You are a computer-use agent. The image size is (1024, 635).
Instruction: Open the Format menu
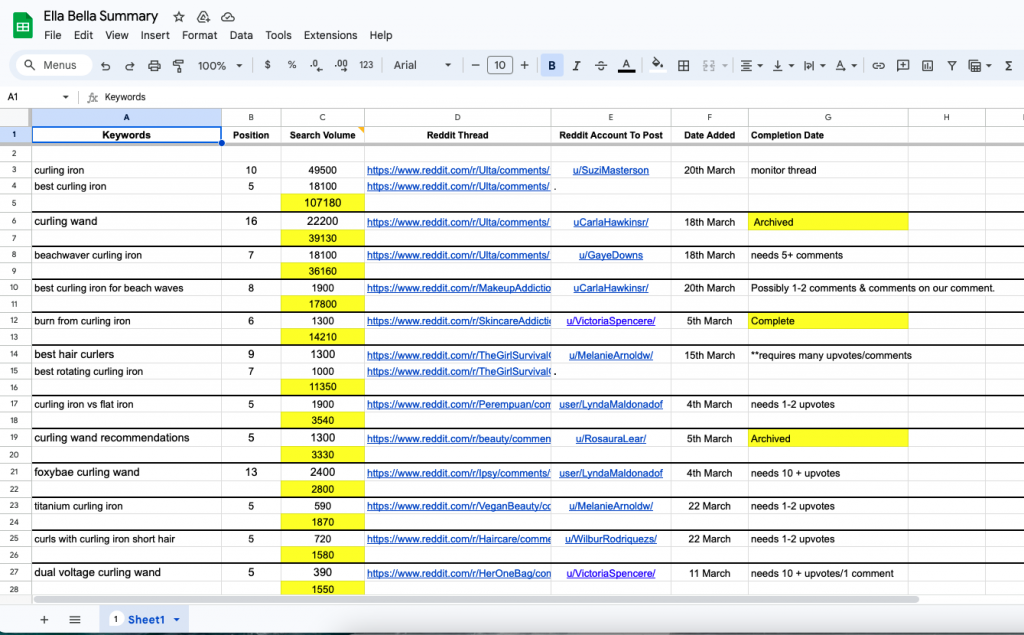(199, 35)
